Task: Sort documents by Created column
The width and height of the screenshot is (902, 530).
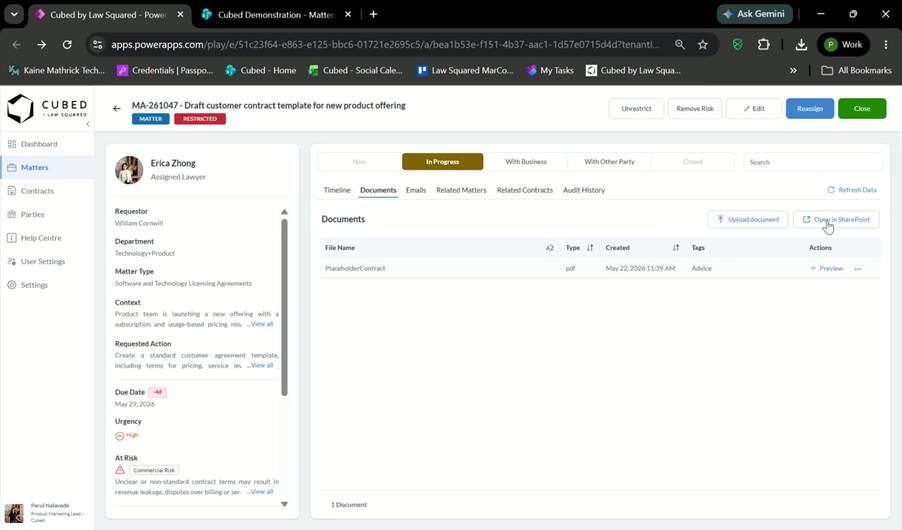Action: pos(676,247)
